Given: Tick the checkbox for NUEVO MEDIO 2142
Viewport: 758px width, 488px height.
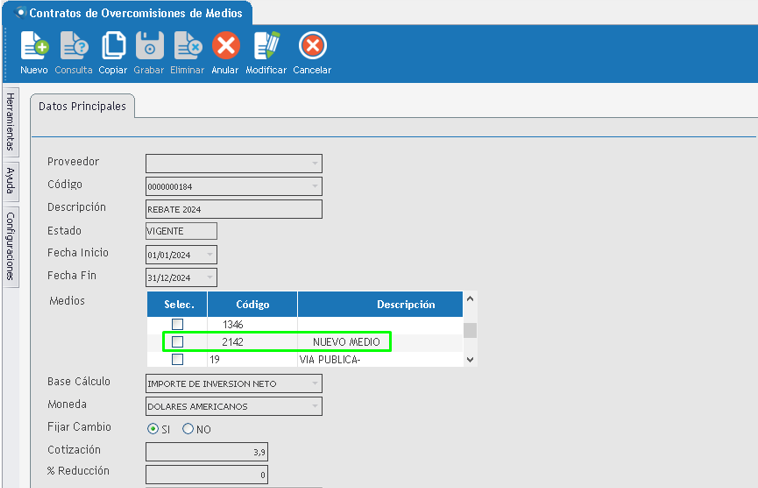Looking at the screenshot, I should [177, 342].
